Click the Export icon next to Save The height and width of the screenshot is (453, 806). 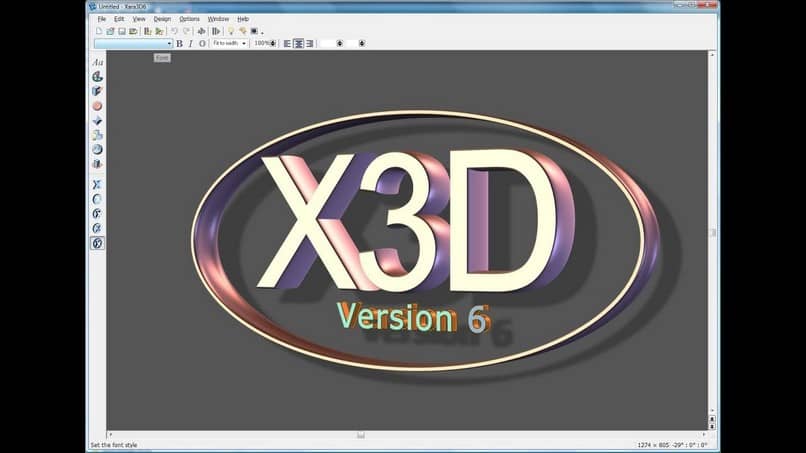pyautogui.click(x=133, y=31)
